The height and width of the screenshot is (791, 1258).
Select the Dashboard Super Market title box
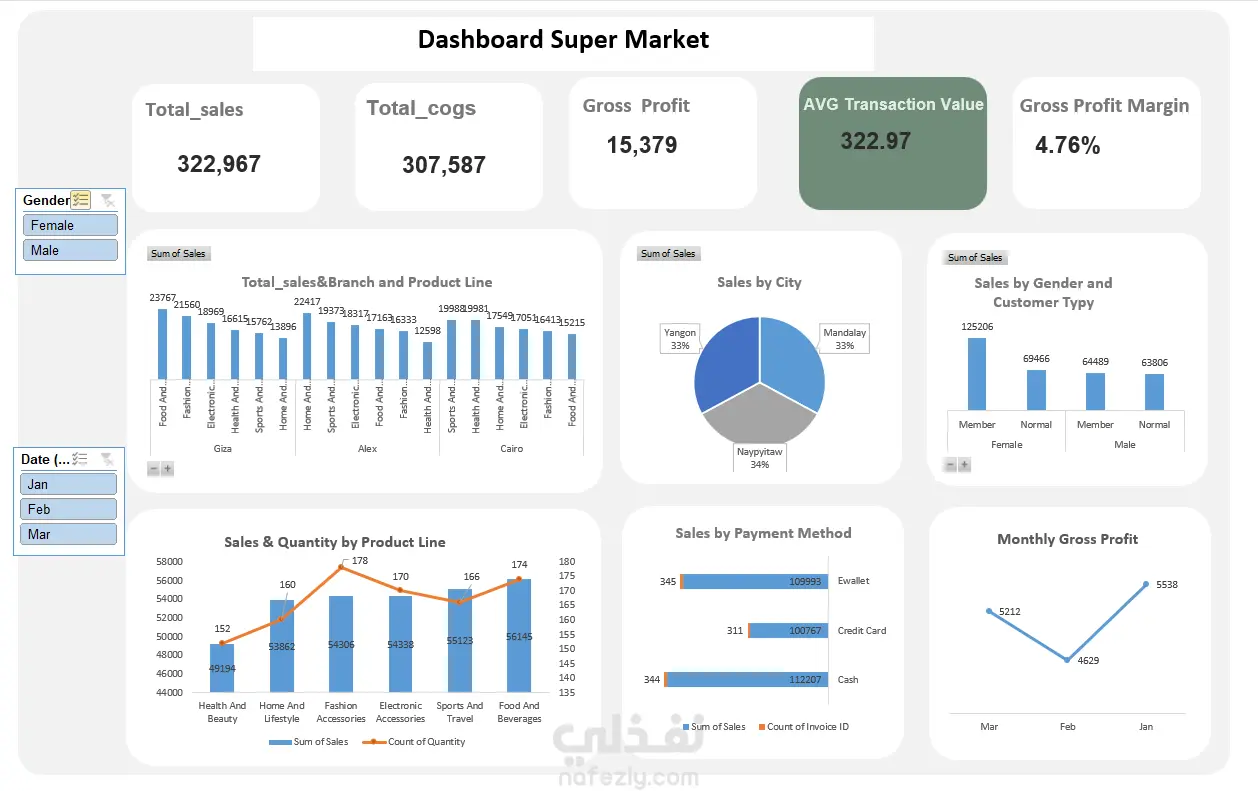point(563,43)
